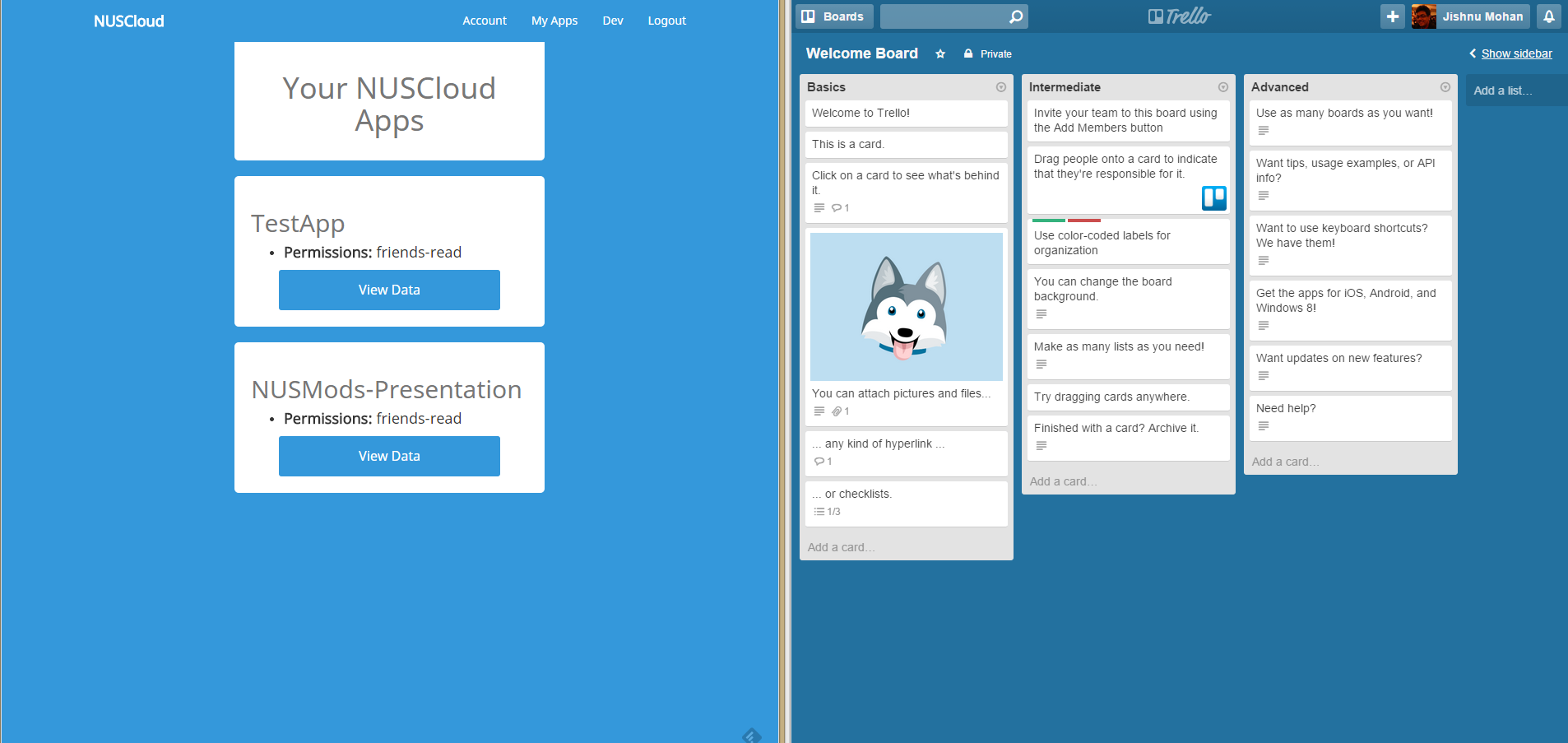Click the Welcome Board title
Viewport: 1568px width, 743px height.
[x=861, y=53]
